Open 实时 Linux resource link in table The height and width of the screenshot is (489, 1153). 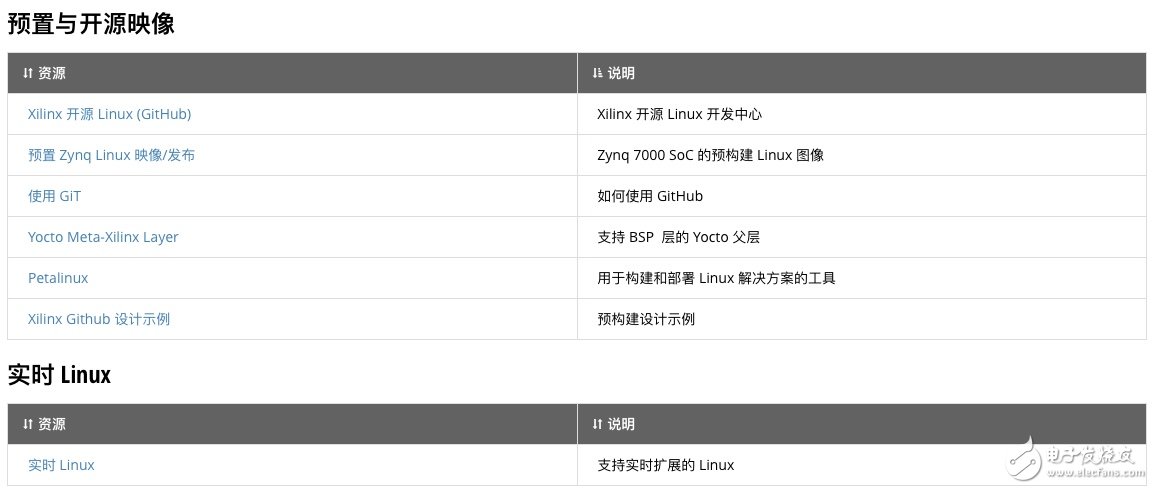[x=61, y=465]
